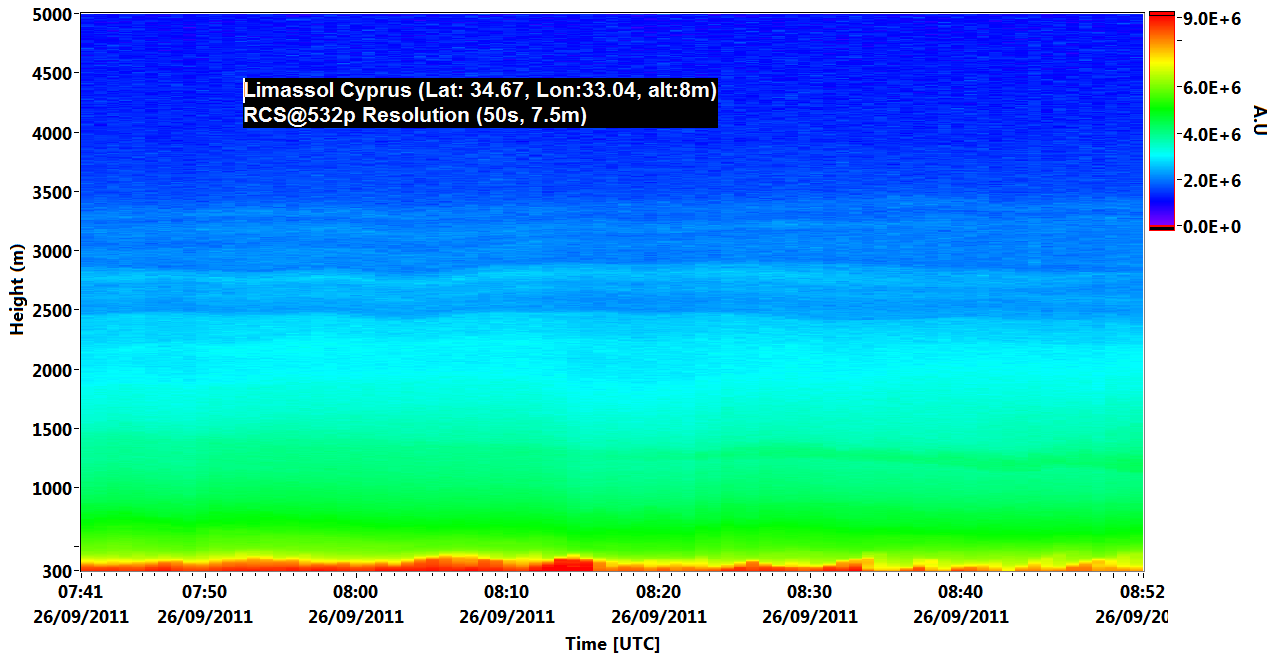Click the 6.0E+6 colorbar scale label

tap(1213, 88)
